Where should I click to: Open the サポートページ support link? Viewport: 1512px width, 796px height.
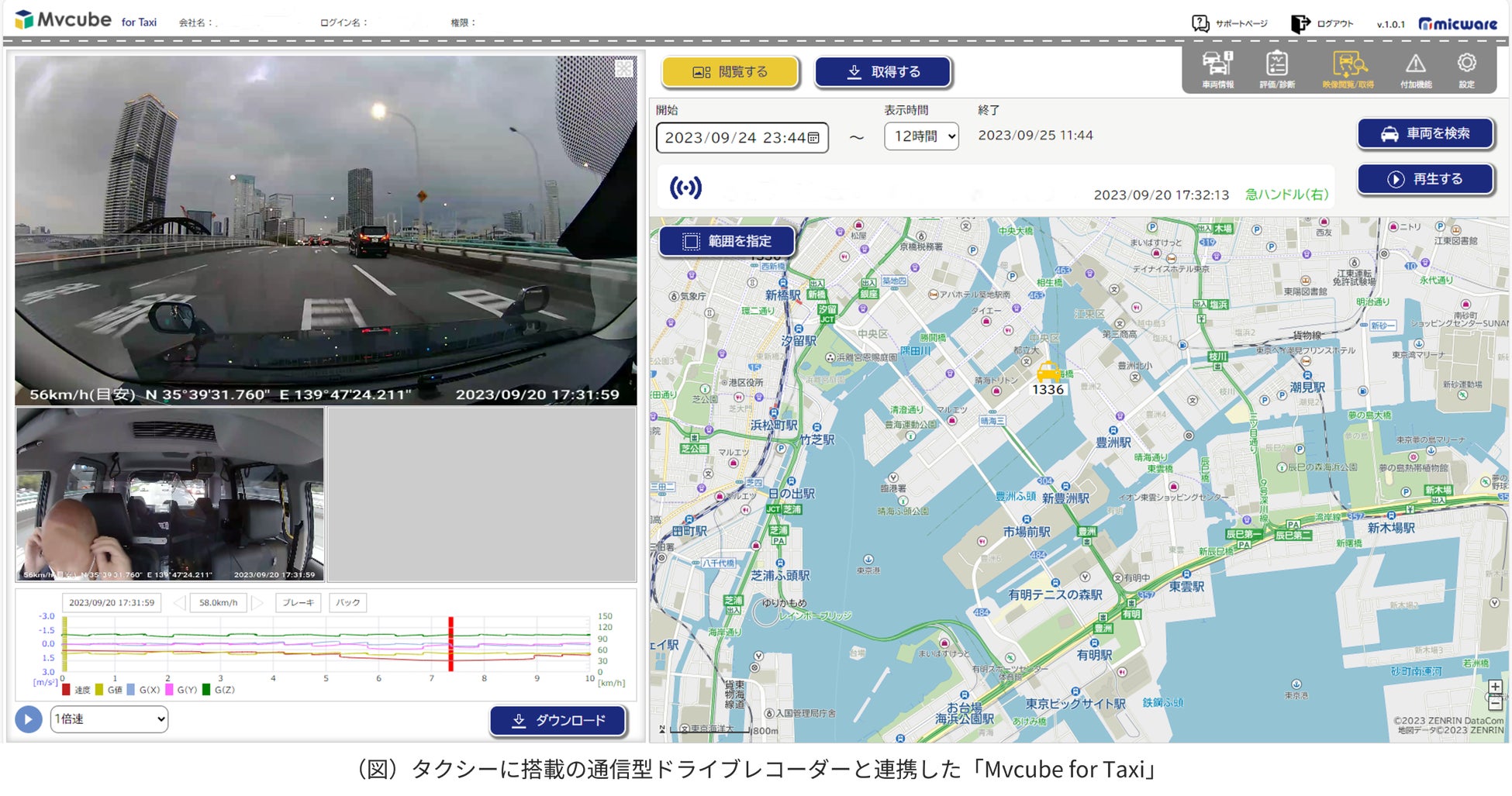click(x=1230, y=23)
